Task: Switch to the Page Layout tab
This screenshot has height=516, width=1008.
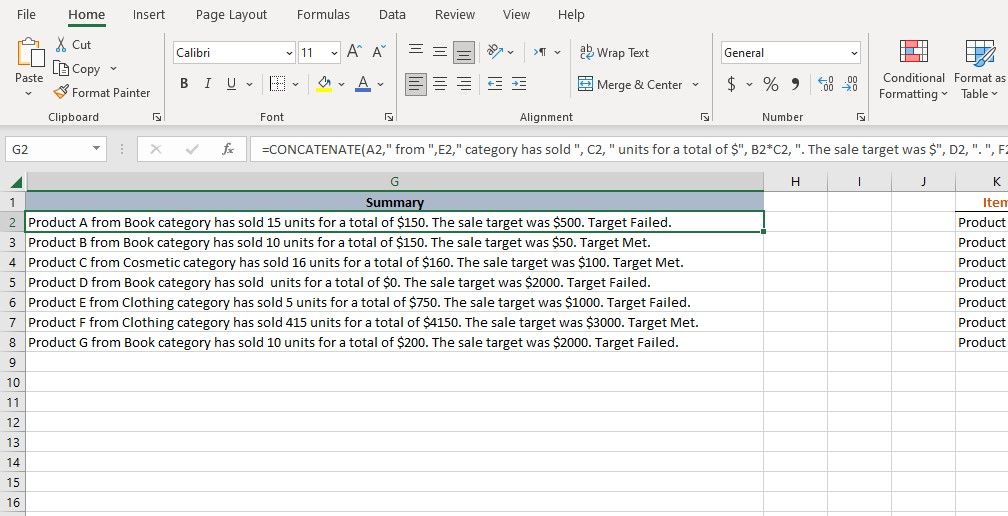Action: pyautogui.click(x=231, y=14)
